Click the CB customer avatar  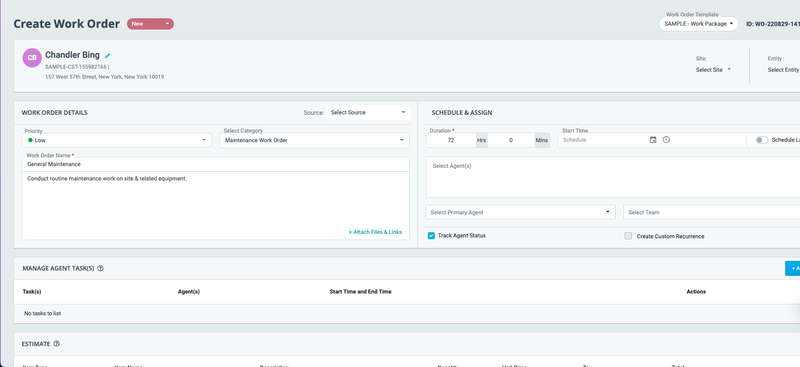pyautogui.click(x=32, y=58)
